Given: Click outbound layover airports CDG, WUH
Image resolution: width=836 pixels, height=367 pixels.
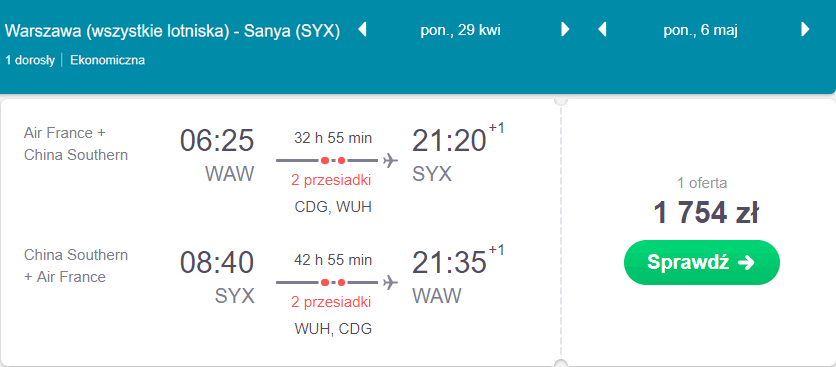Looking at the screenshot, I should [x=333, y=207].
